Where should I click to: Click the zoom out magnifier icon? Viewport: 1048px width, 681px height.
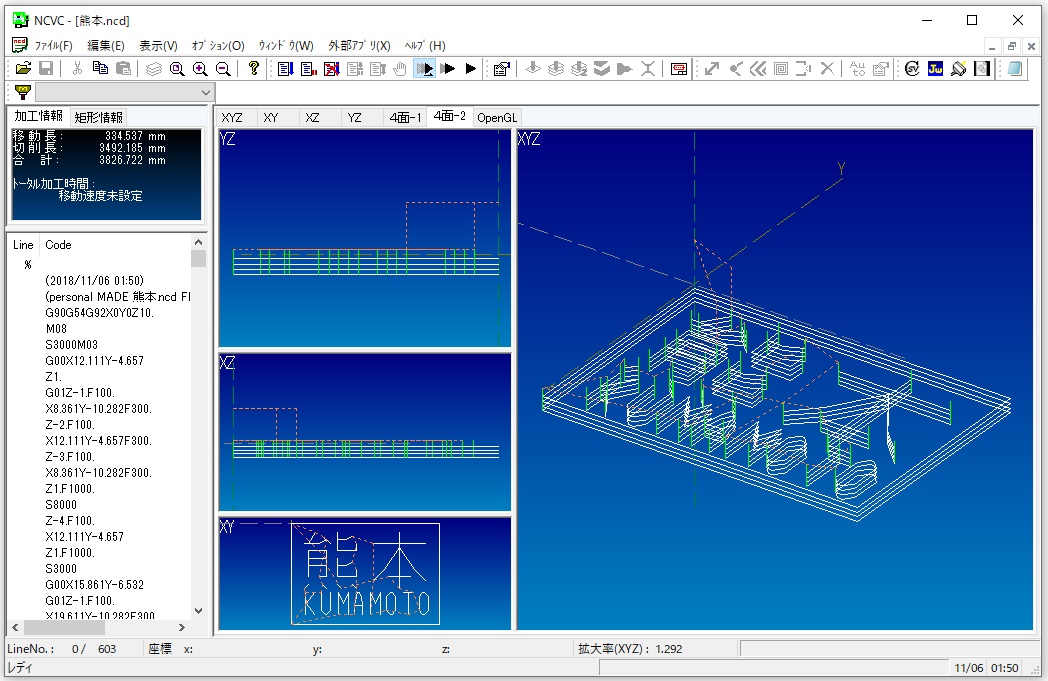point(223,68)
